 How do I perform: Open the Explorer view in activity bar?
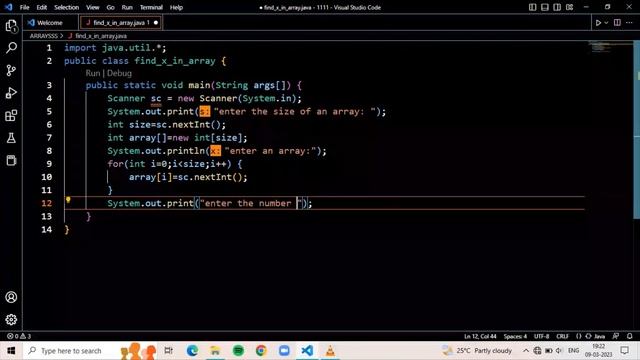[x=11, y=27]
